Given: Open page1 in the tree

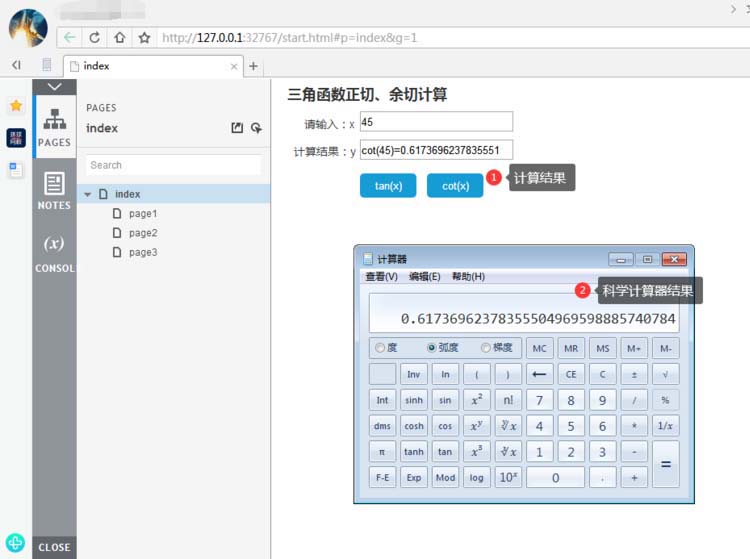Looking at the screenshot, I should [143, 214].
